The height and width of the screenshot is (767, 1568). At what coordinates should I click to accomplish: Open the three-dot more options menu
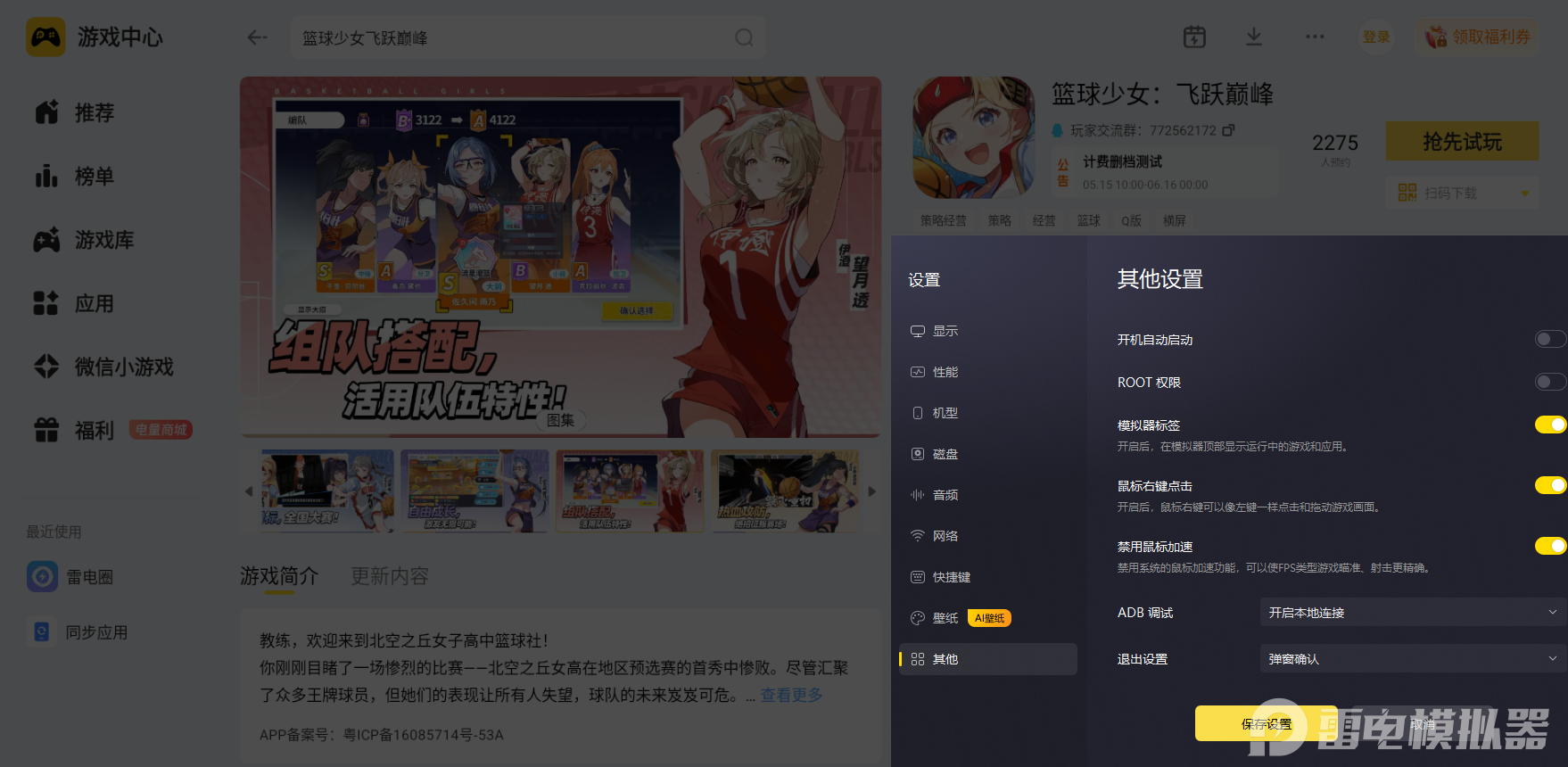[x=1315, y=37]
